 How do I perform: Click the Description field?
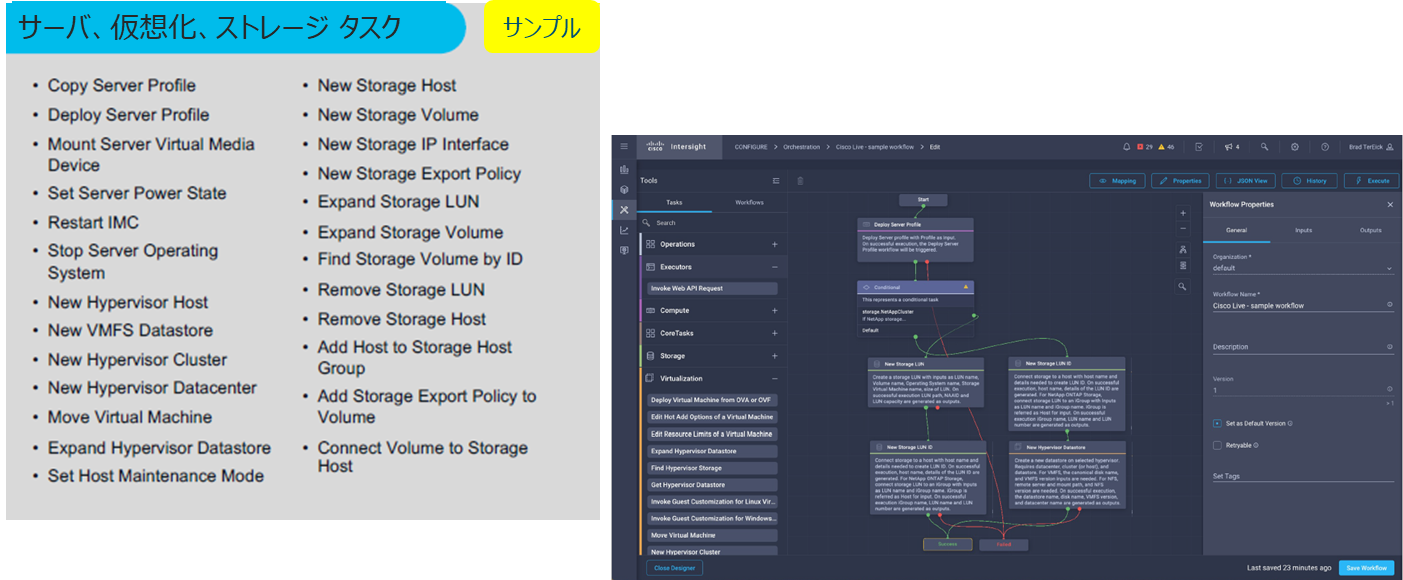click(x=1303, y=347)
